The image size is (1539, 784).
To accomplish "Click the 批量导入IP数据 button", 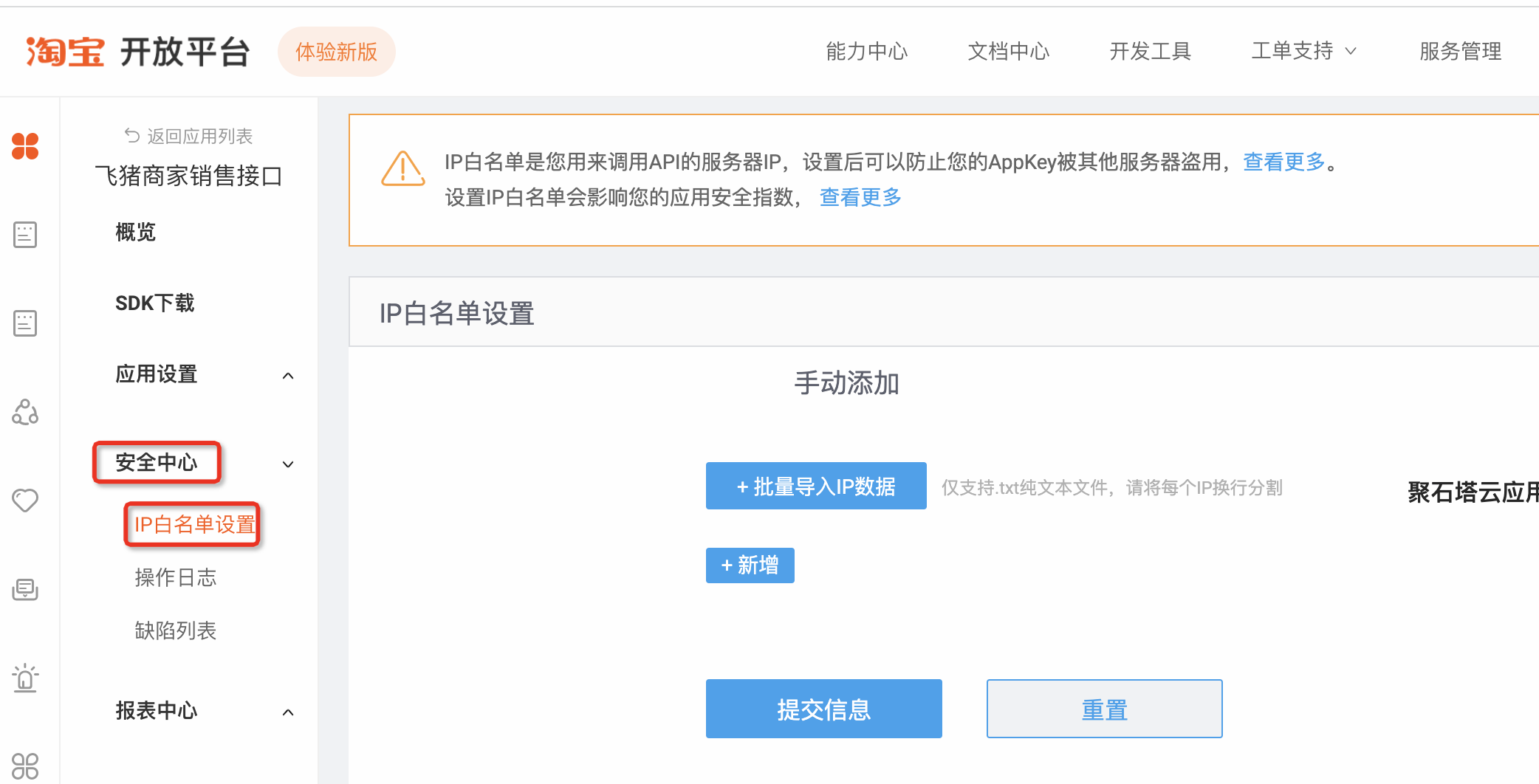I will tap(816, 486).
